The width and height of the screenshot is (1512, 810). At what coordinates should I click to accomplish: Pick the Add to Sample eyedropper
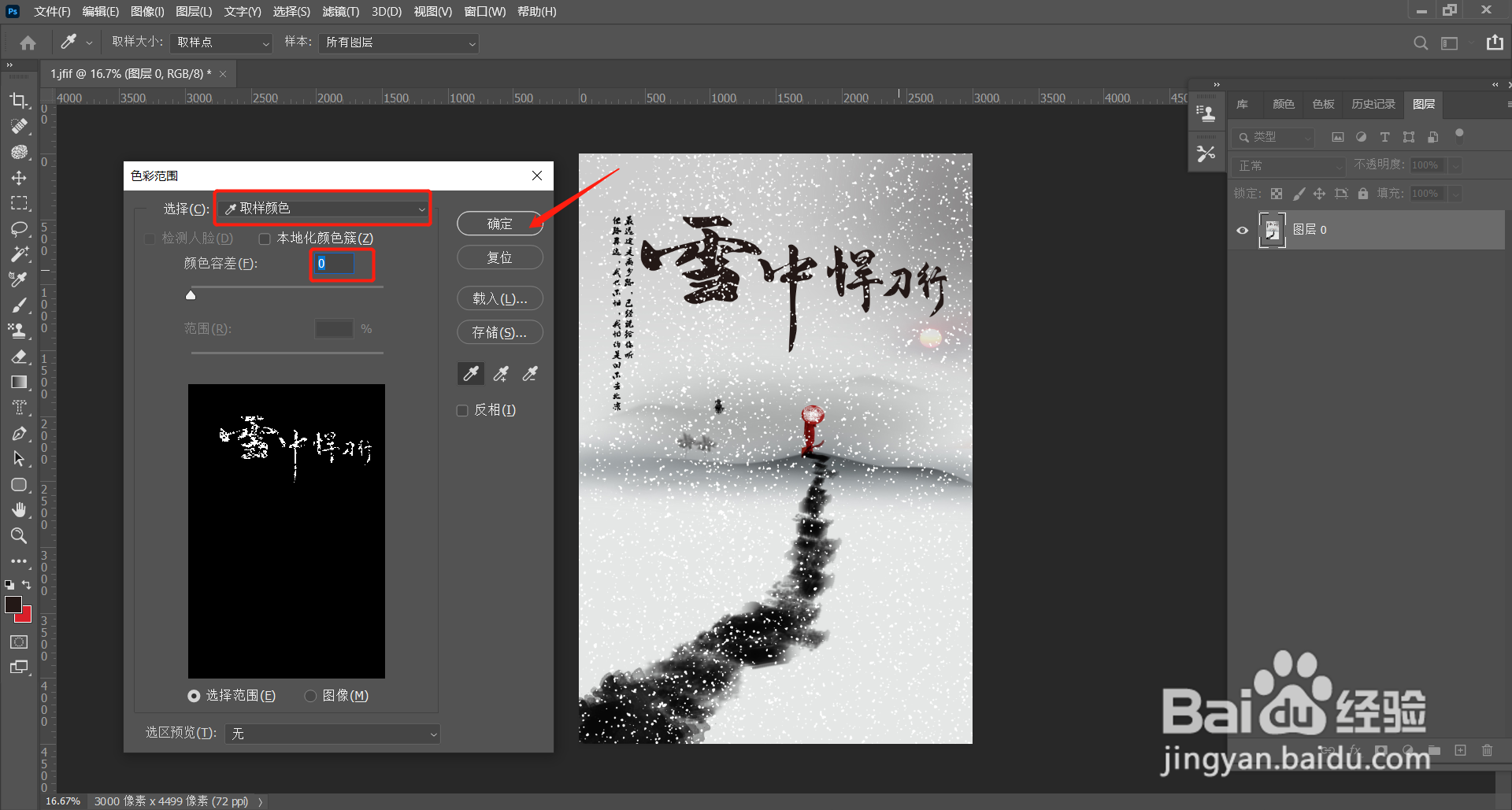pyautogui.click(x=501, y=374)
